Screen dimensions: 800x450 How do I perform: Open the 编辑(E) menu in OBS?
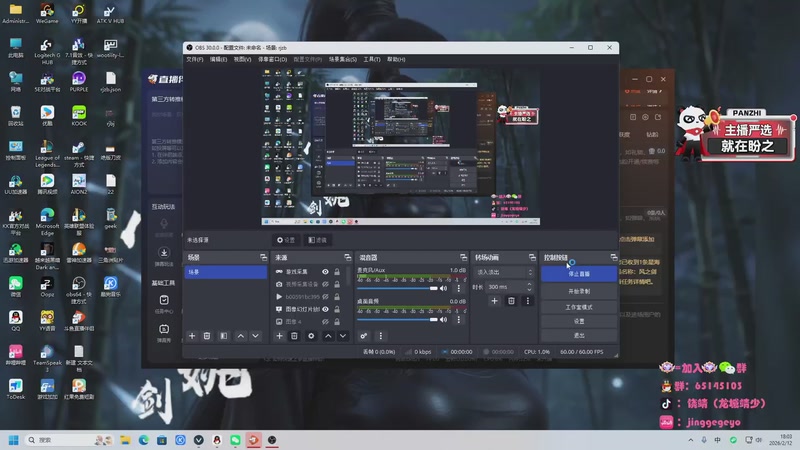click(218, 59)
